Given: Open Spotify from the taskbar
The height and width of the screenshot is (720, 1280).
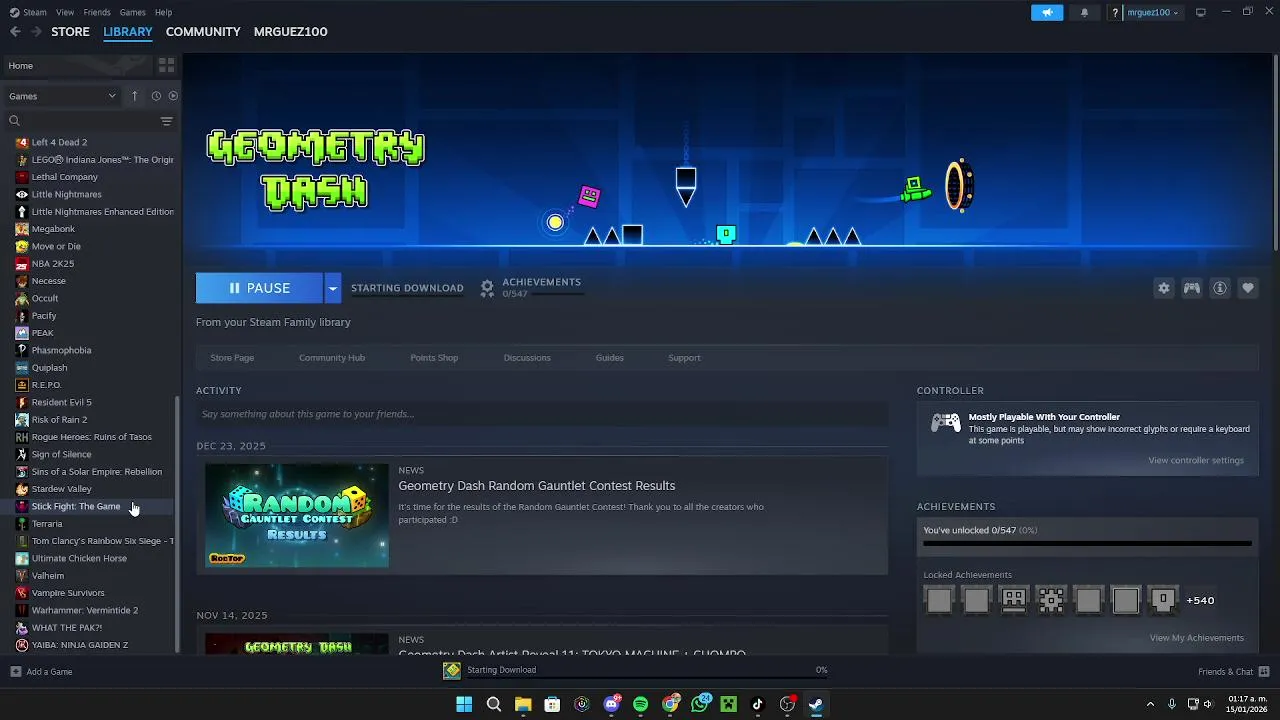Looking at the screenshot, I should click(641, 704).
